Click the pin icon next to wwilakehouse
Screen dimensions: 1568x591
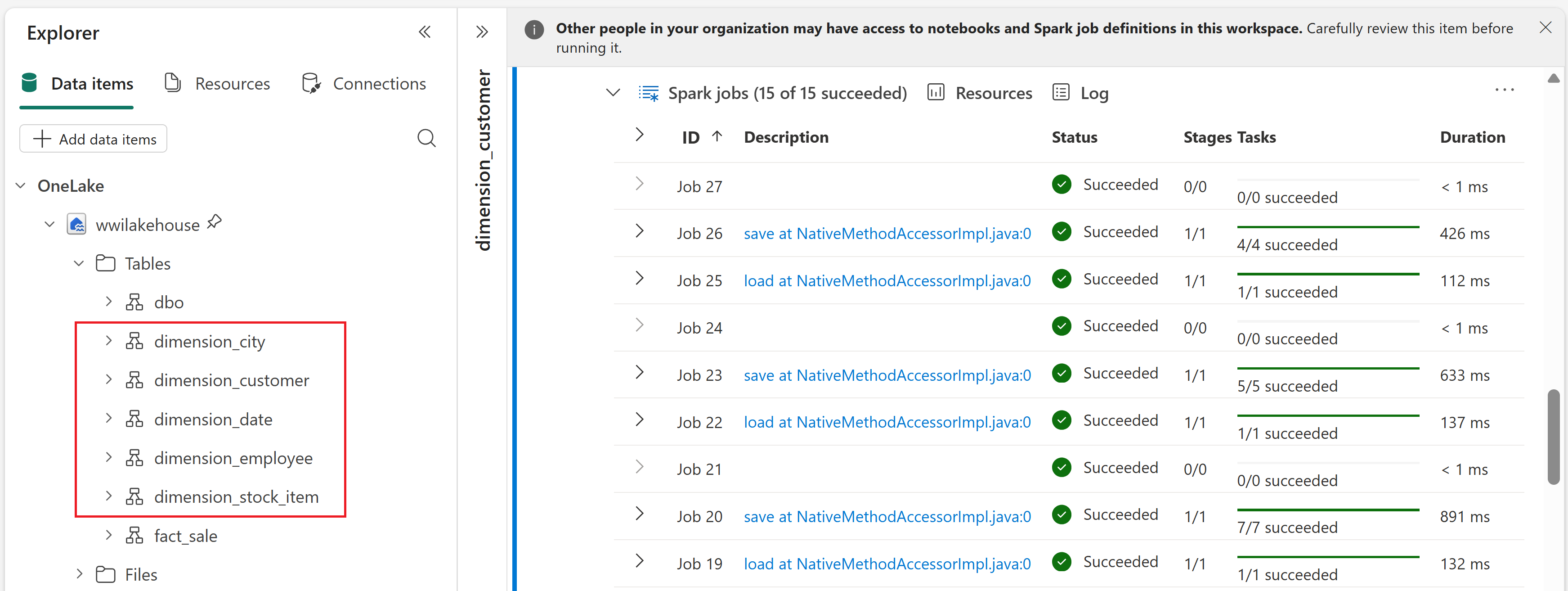214,222
